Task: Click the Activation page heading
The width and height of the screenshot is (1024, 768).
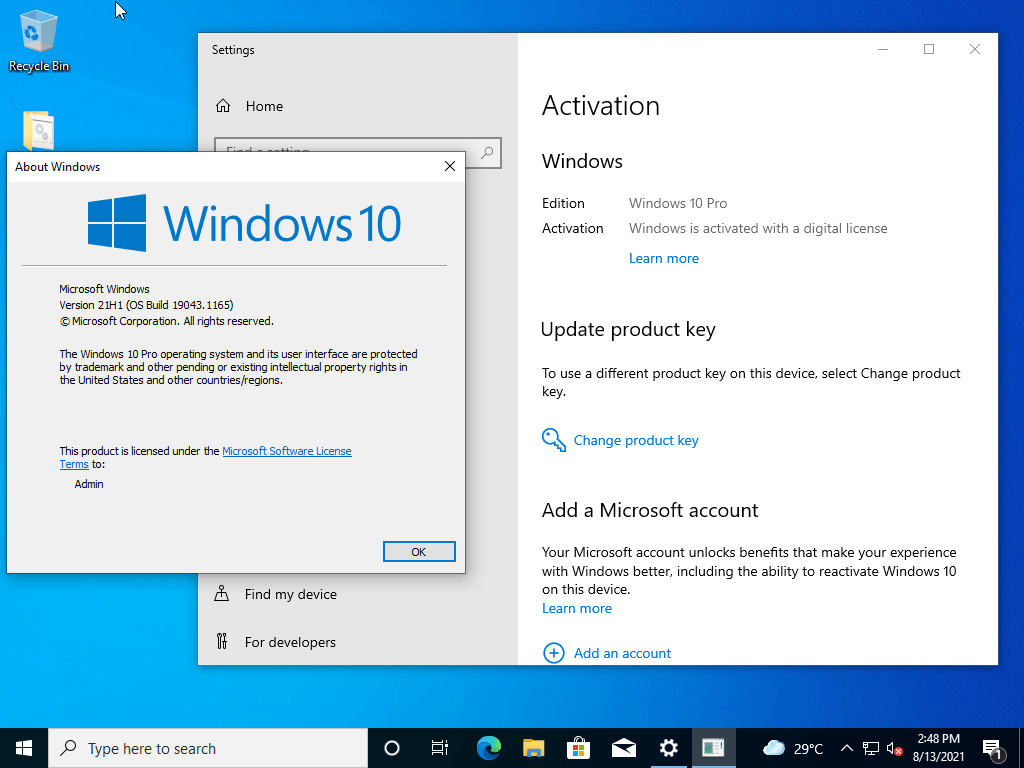Action: coord(601,106)
